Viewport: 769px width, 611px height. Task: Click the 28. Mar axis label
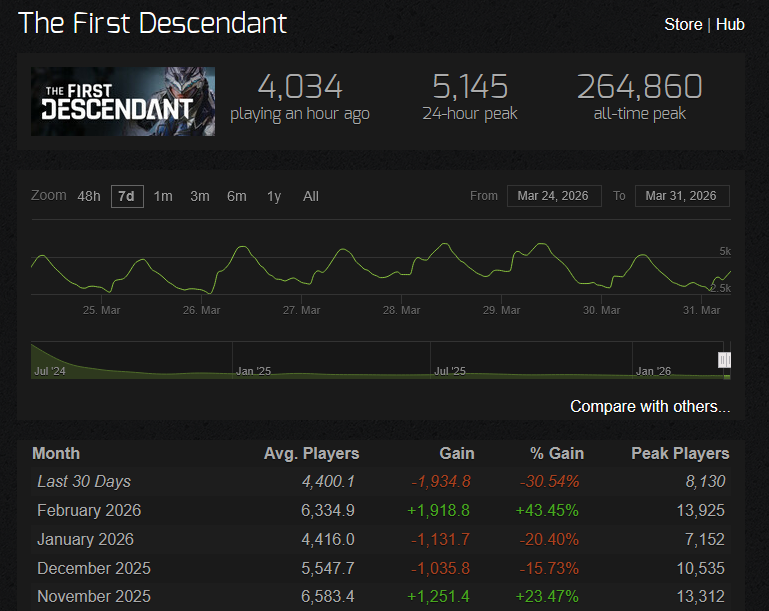point(401,310)
